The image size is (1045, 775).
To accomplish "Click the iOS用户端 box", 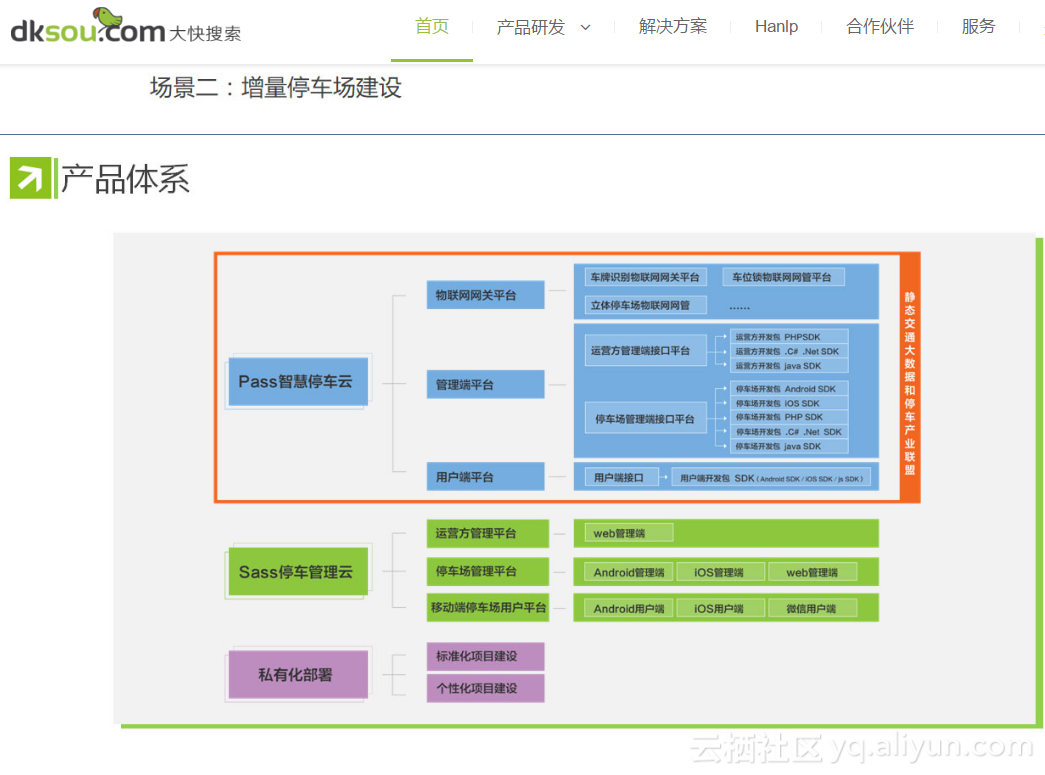I will [720, 608].
